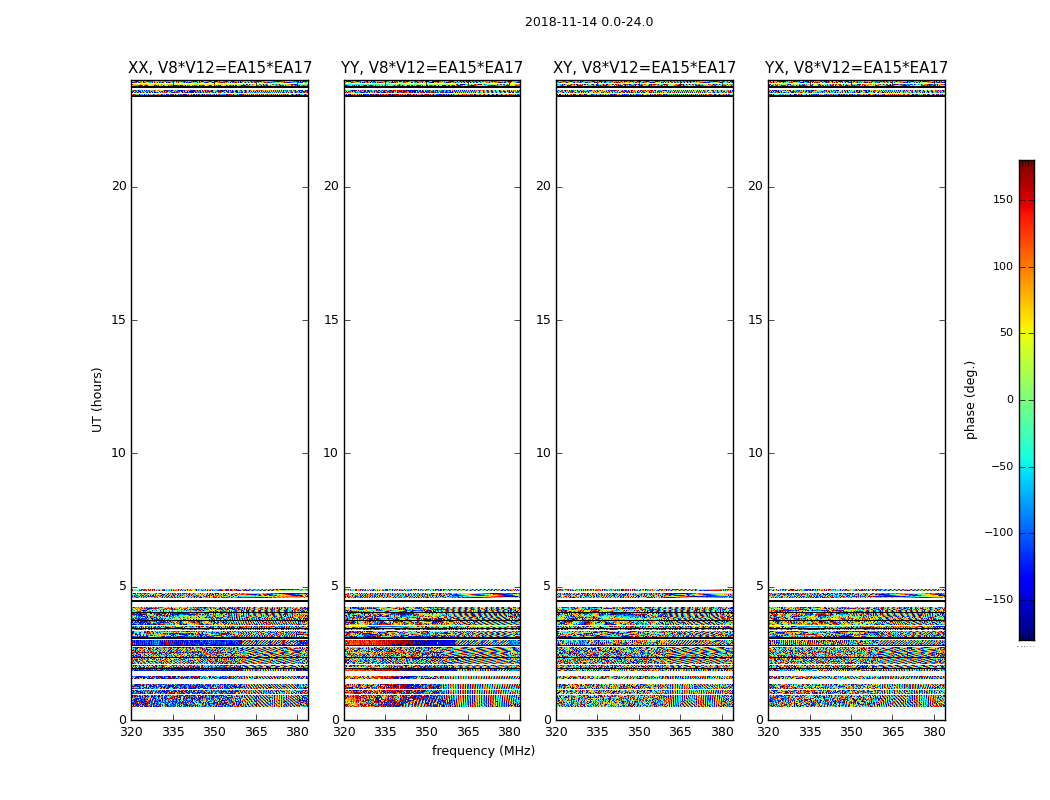
Task: Click colorbar tick label "100"
Action: point(1003,266)
